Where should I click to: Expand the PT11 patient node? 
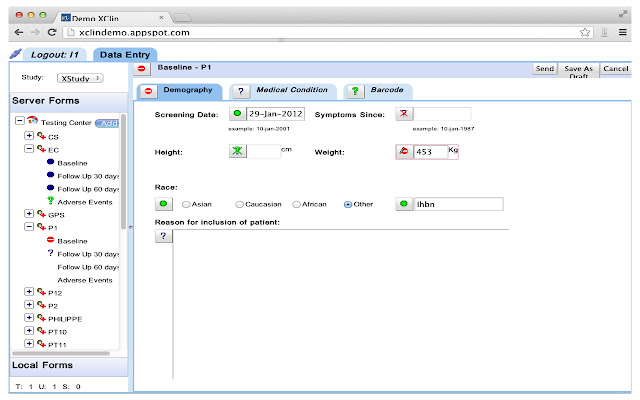(29, 344)
